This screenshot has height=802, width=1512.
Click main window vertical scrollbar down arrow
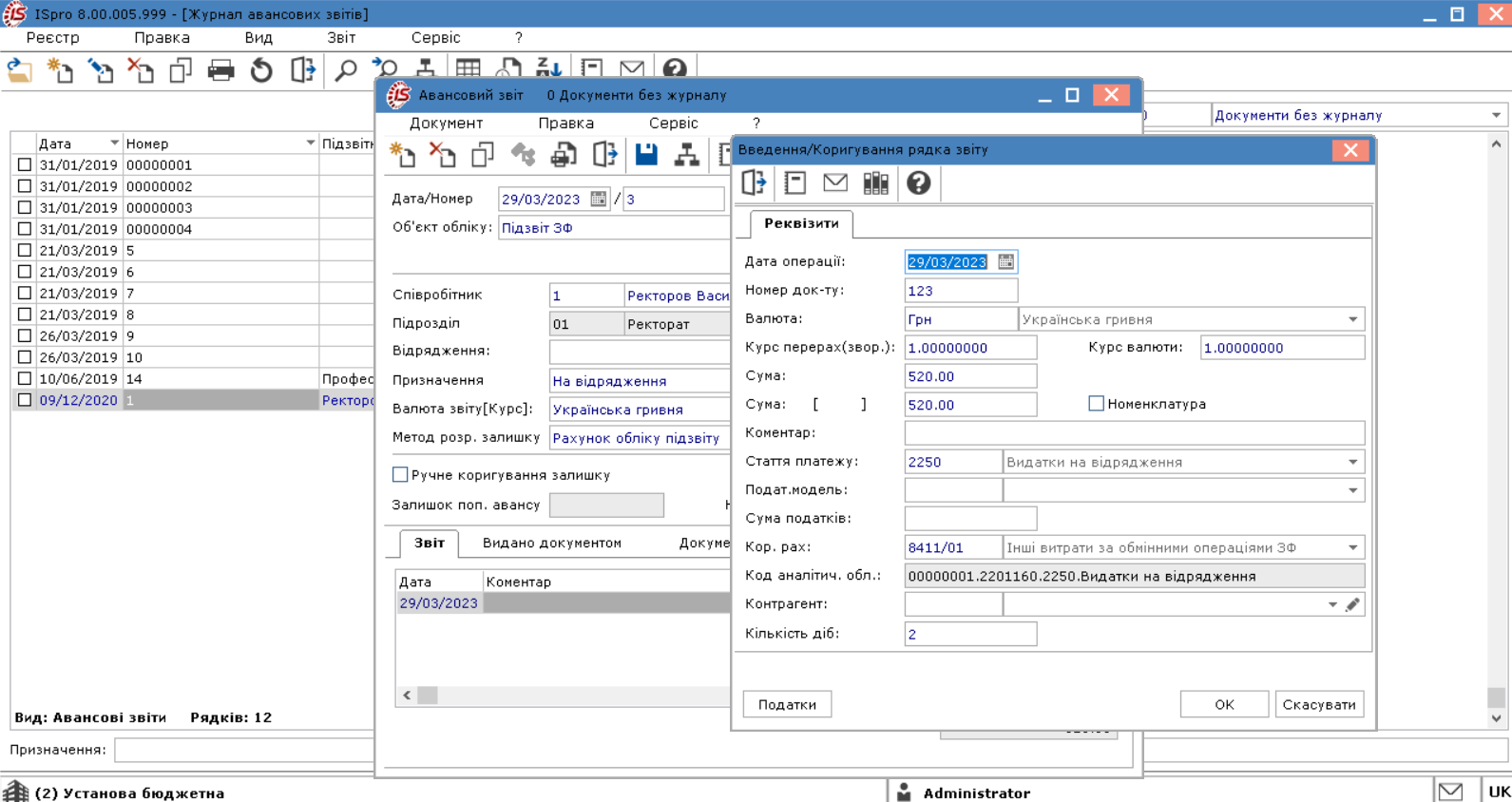[x=1496, y=718]
